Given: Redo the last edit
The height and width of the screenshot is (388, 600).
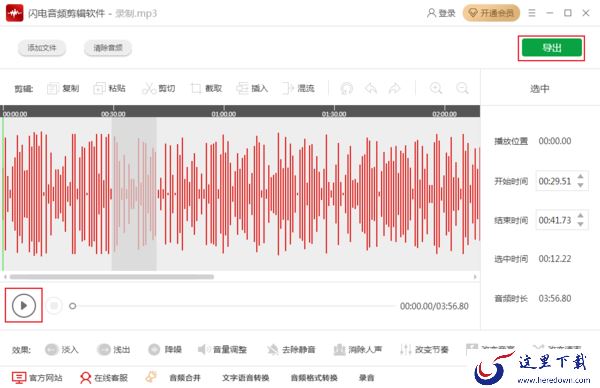Looking at the screenshot, I should (x=395, y=88).
